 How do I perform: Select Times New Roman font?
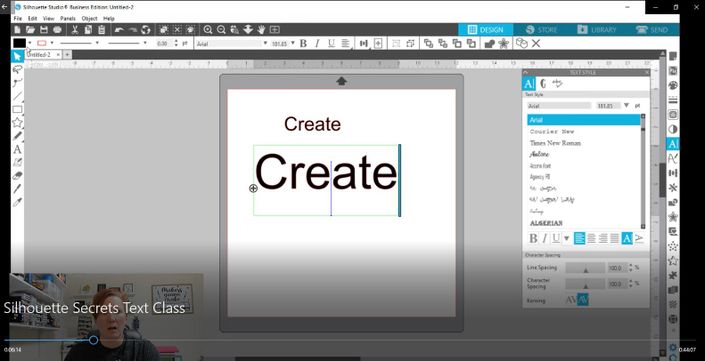[555, 143]
